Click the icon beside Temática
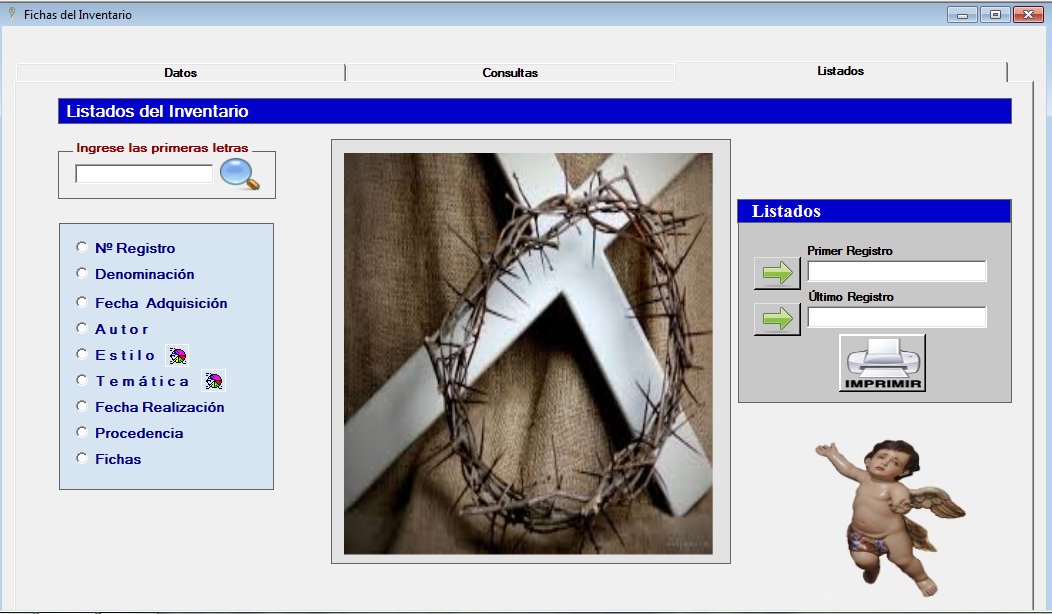The height and width of the screenshot is (614, 1052). point(214,381)
